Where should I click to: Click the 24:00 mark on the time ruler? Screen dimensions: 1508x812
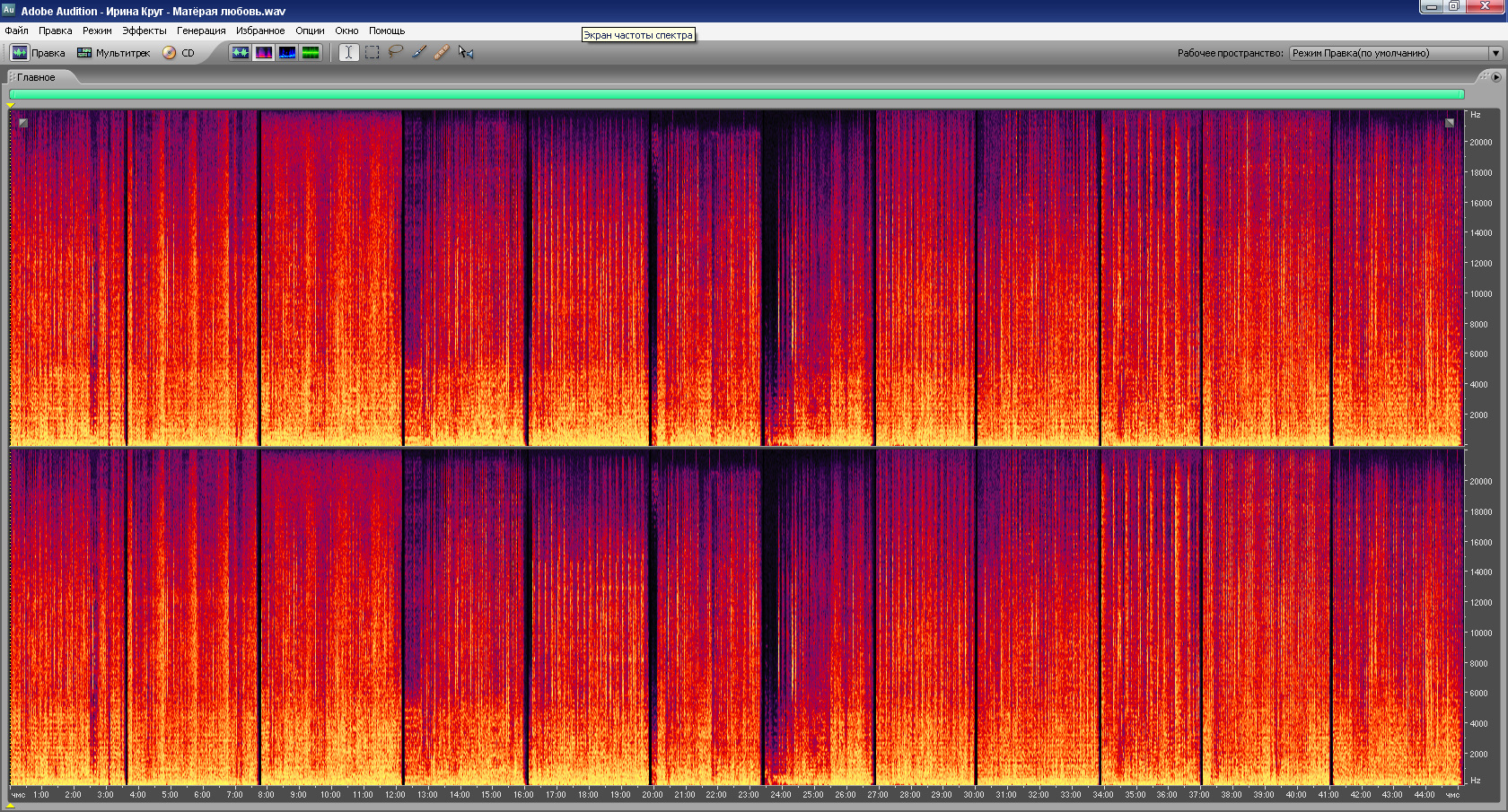coord(781,794)
